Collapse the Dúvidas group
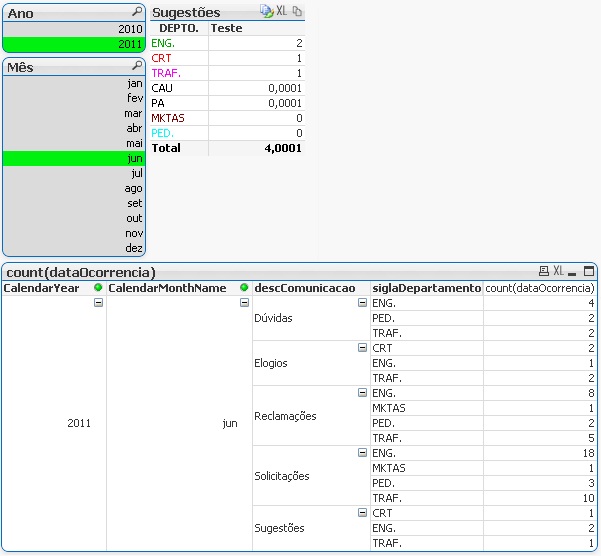 pyautogui.click(x=362, y=303)
